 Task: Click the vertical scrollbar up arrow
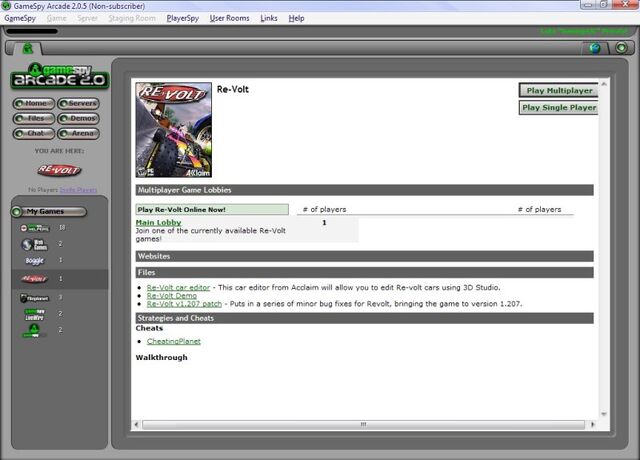604,84
